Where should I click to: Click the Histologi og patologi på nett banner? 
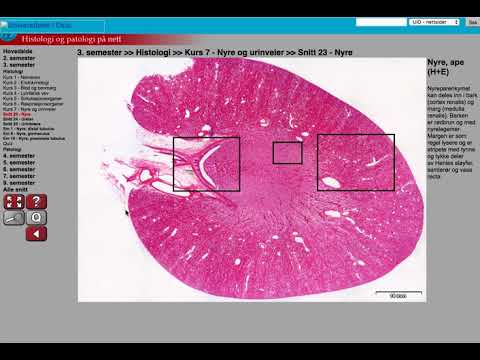(x=71, y=39)
